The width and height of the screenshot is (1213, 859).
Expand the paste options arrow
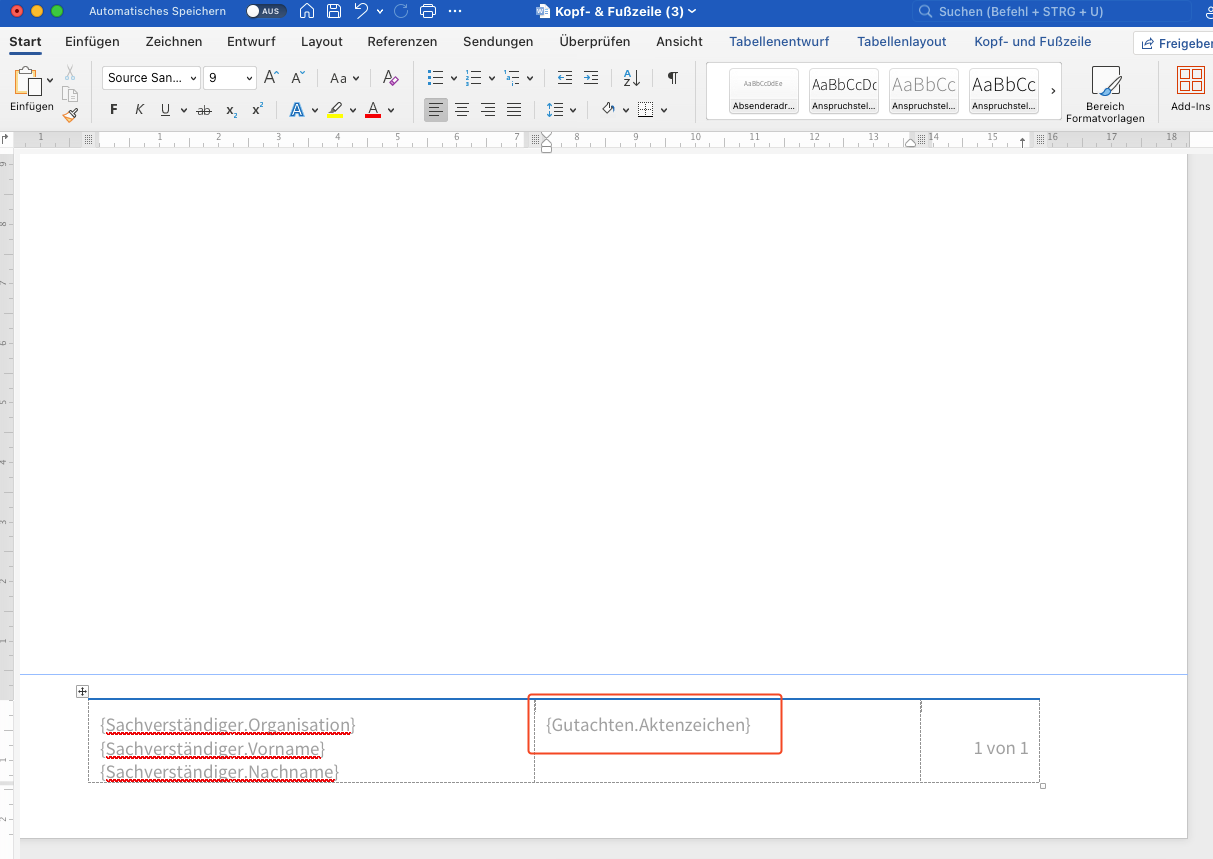(50, 81)
